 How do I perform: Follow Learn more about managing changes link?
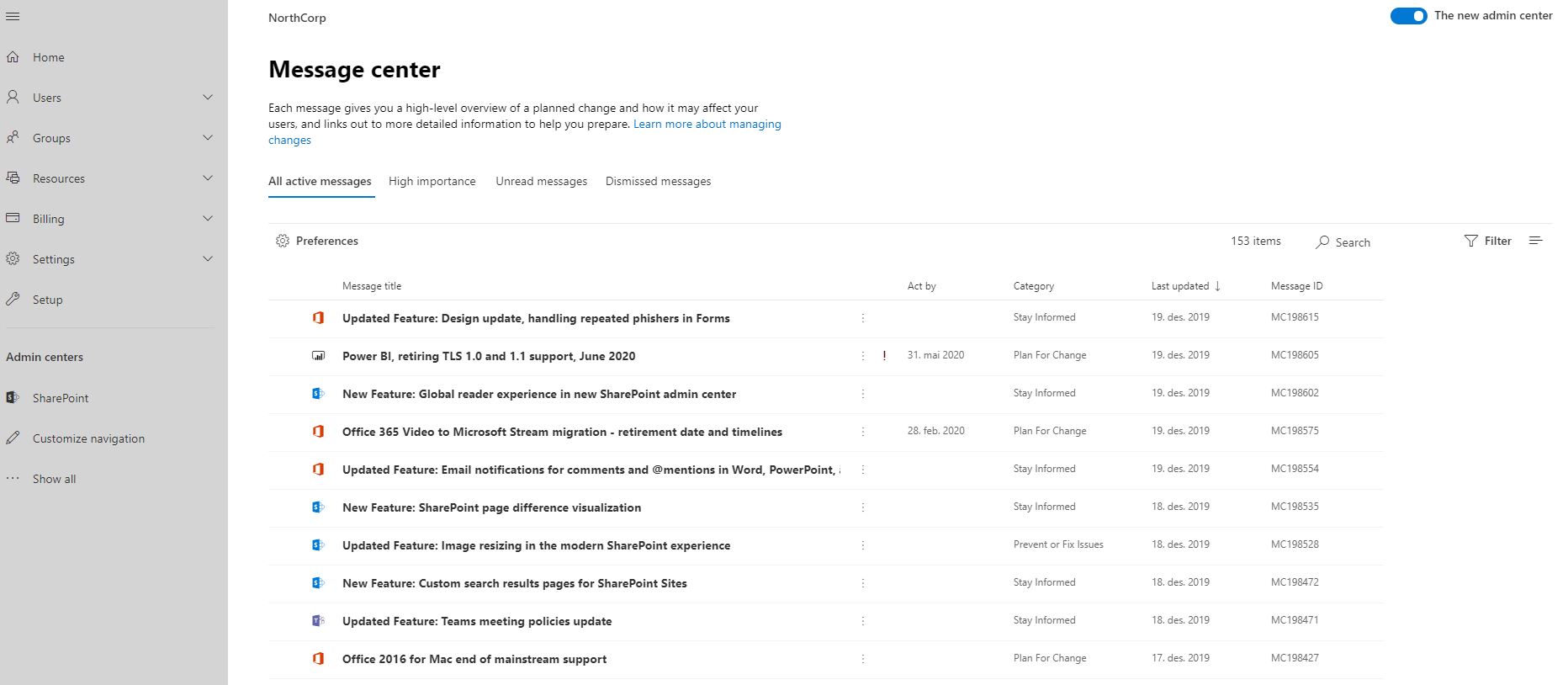pyautogui.click(x=707, y=125)
